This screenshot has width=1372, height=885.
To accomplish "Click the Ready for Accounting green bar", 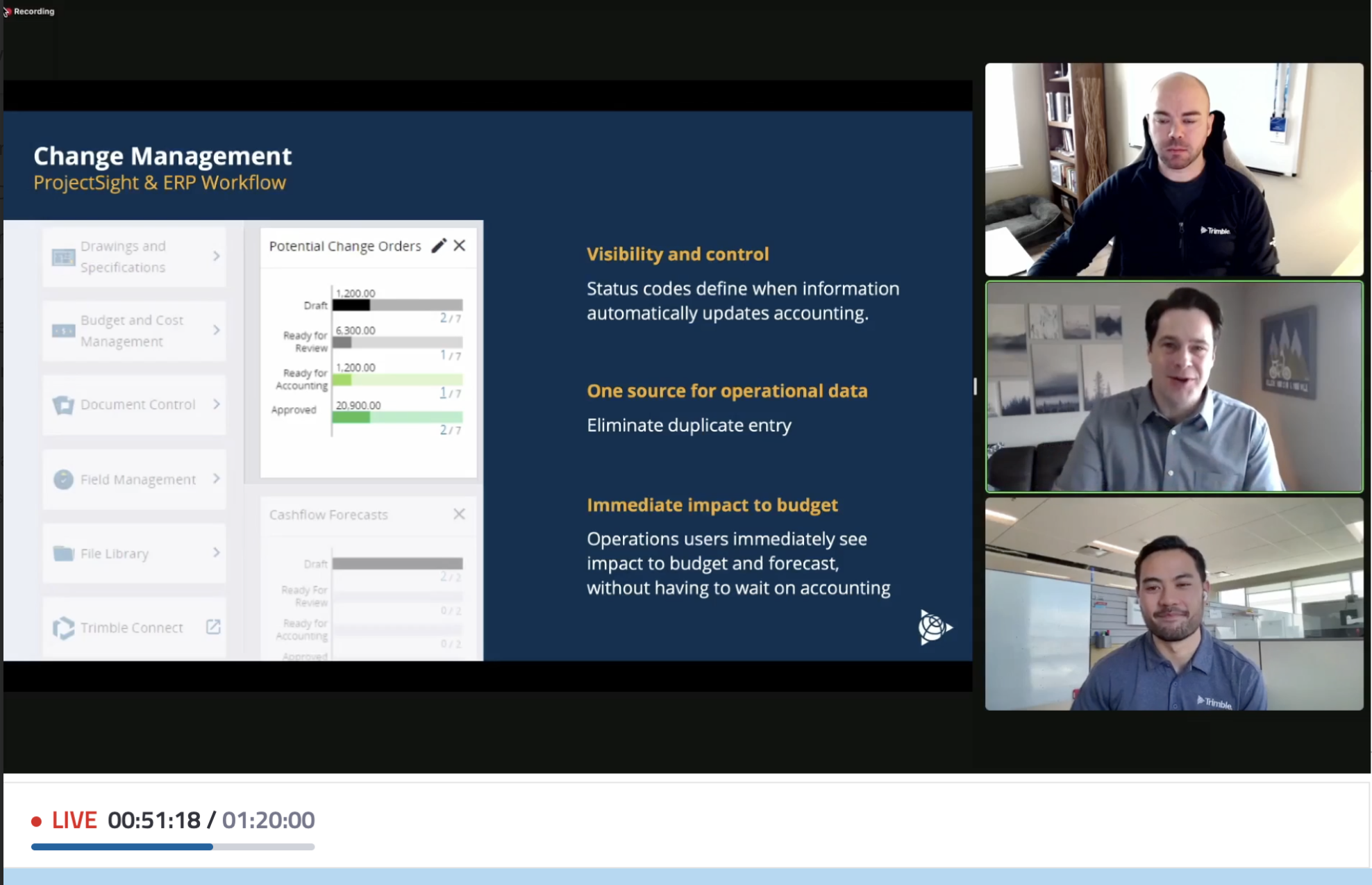I will (397, 380).
